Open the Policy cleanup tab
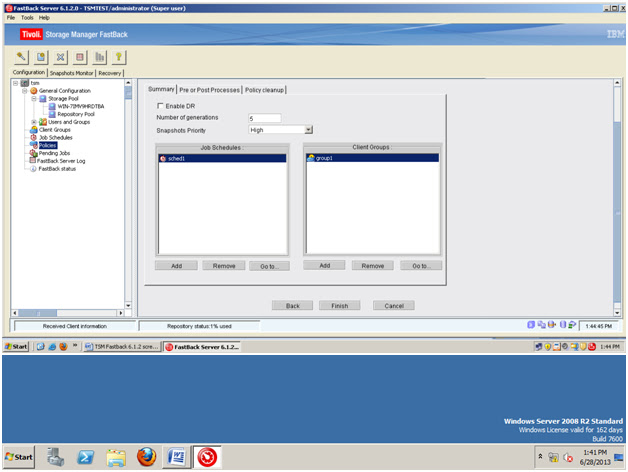The width and height of the screenshot is (628, 472). tap(264, 90)
